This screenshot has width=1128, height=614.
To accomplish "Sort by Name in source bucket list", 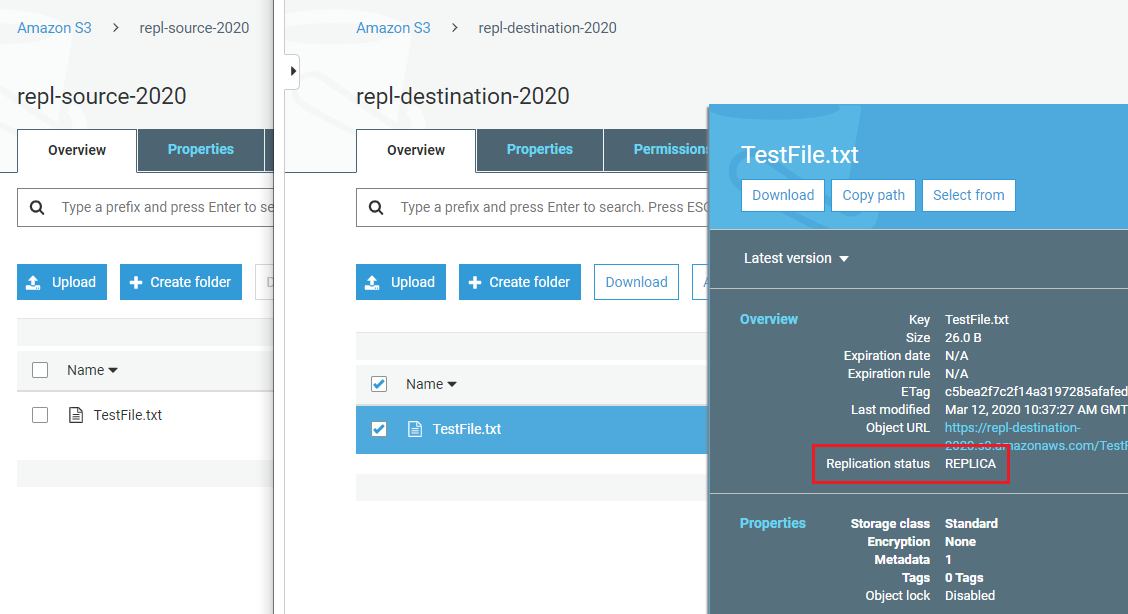I will (92, 370).
